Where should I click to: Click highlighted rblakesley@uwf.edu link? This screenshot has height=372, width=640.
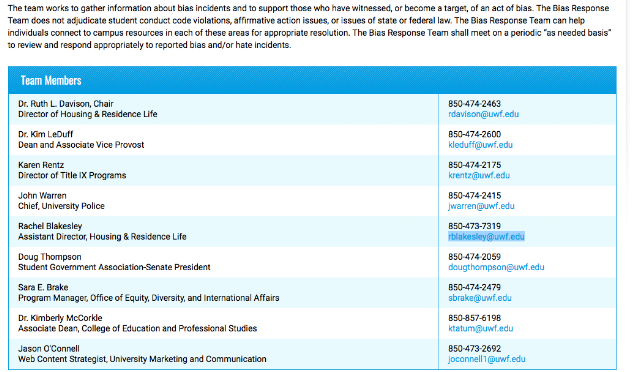point(486,237)
